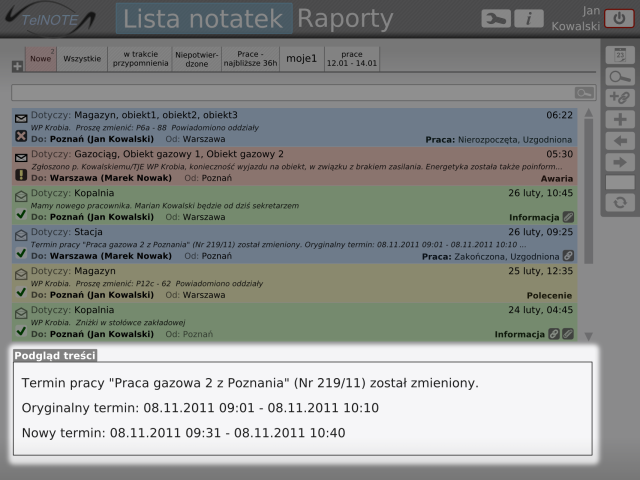Open the info icon in header
Screen dimensions: 640x480
coord(529,19)
